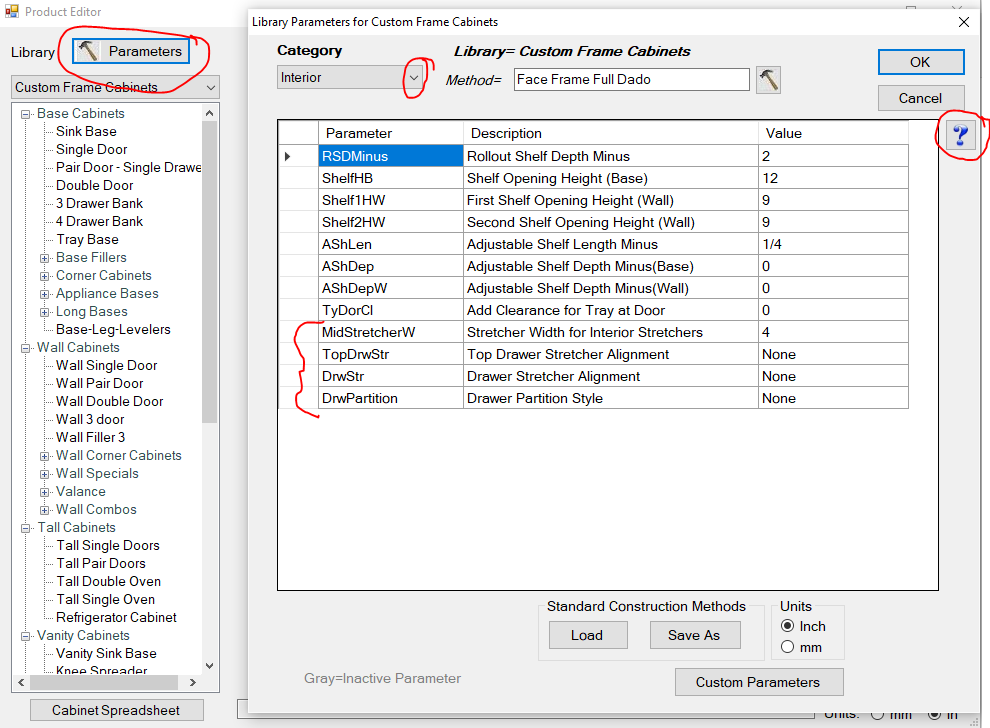Click the Library Parameters hammer button
The image size is (990, 728).
point(131,51)
